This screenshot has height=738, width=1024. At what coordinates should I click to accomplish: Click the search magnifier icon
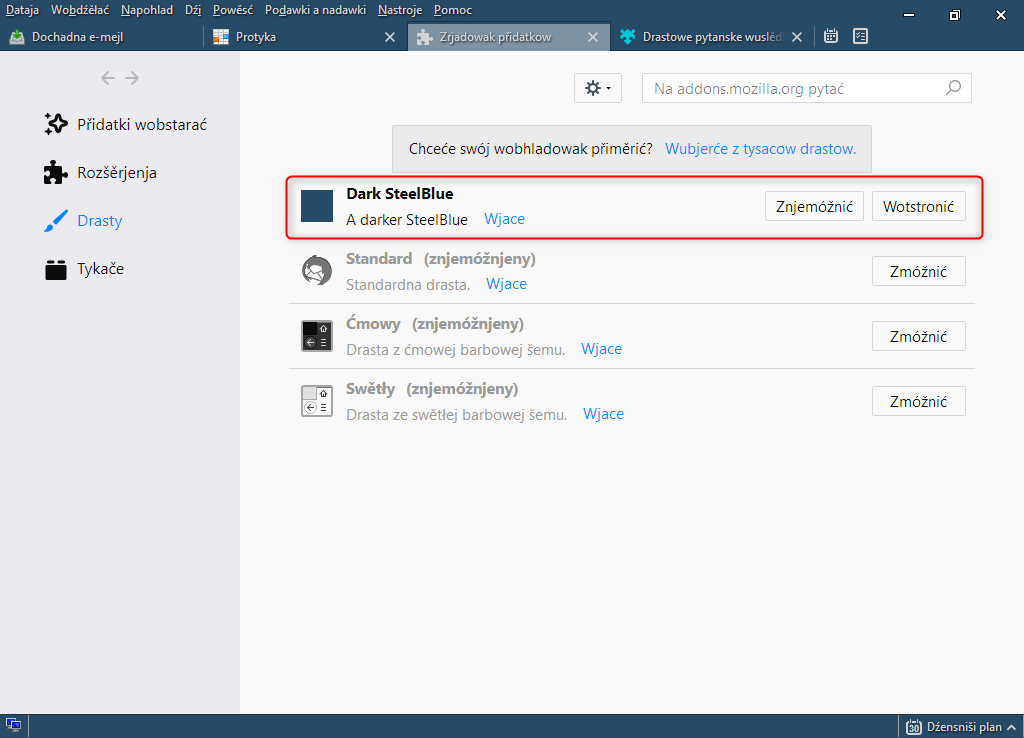coord(954,88)
